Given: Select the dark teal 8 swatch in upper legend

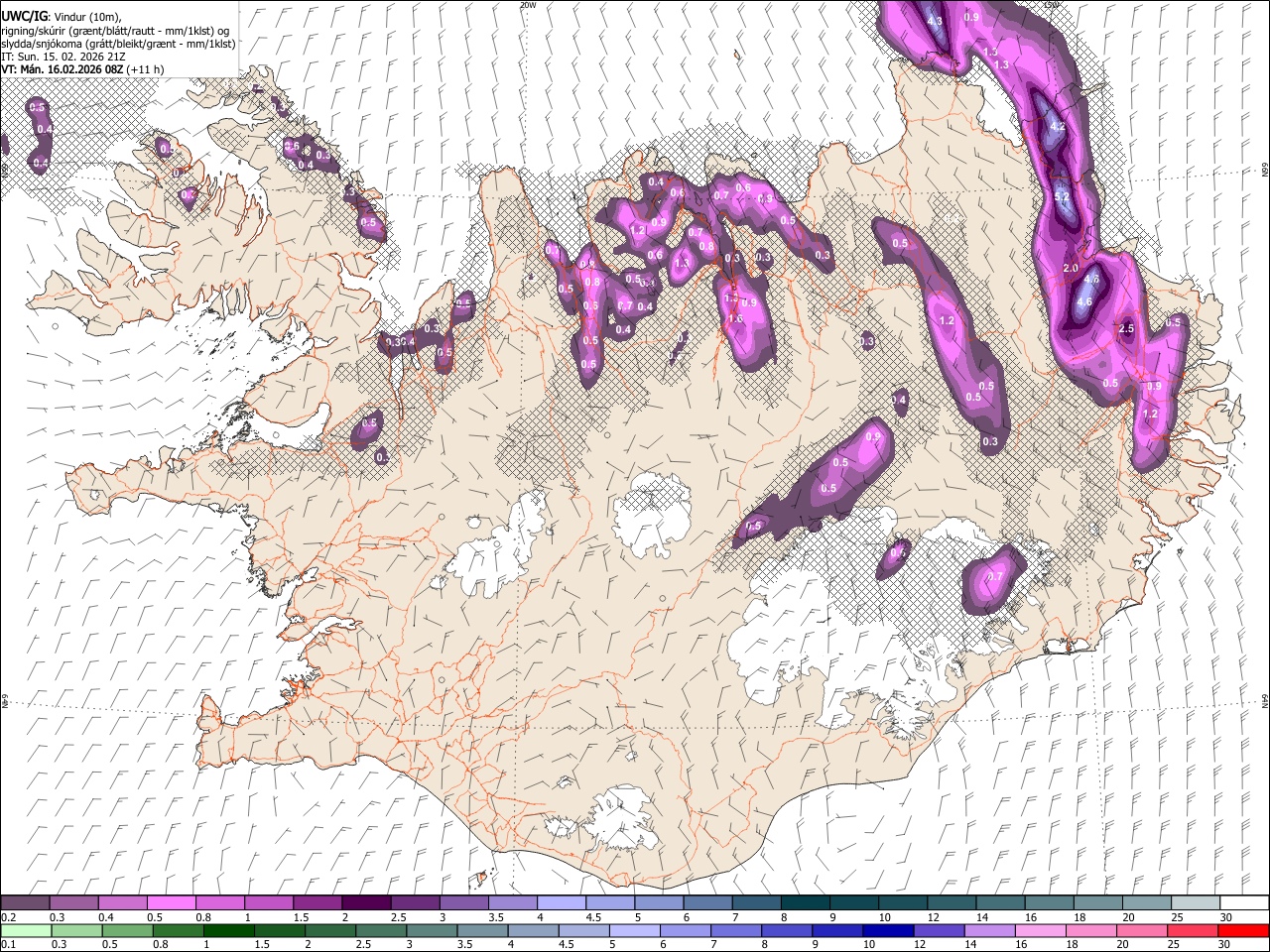Looking at the screenshot, I should point(804,903).
